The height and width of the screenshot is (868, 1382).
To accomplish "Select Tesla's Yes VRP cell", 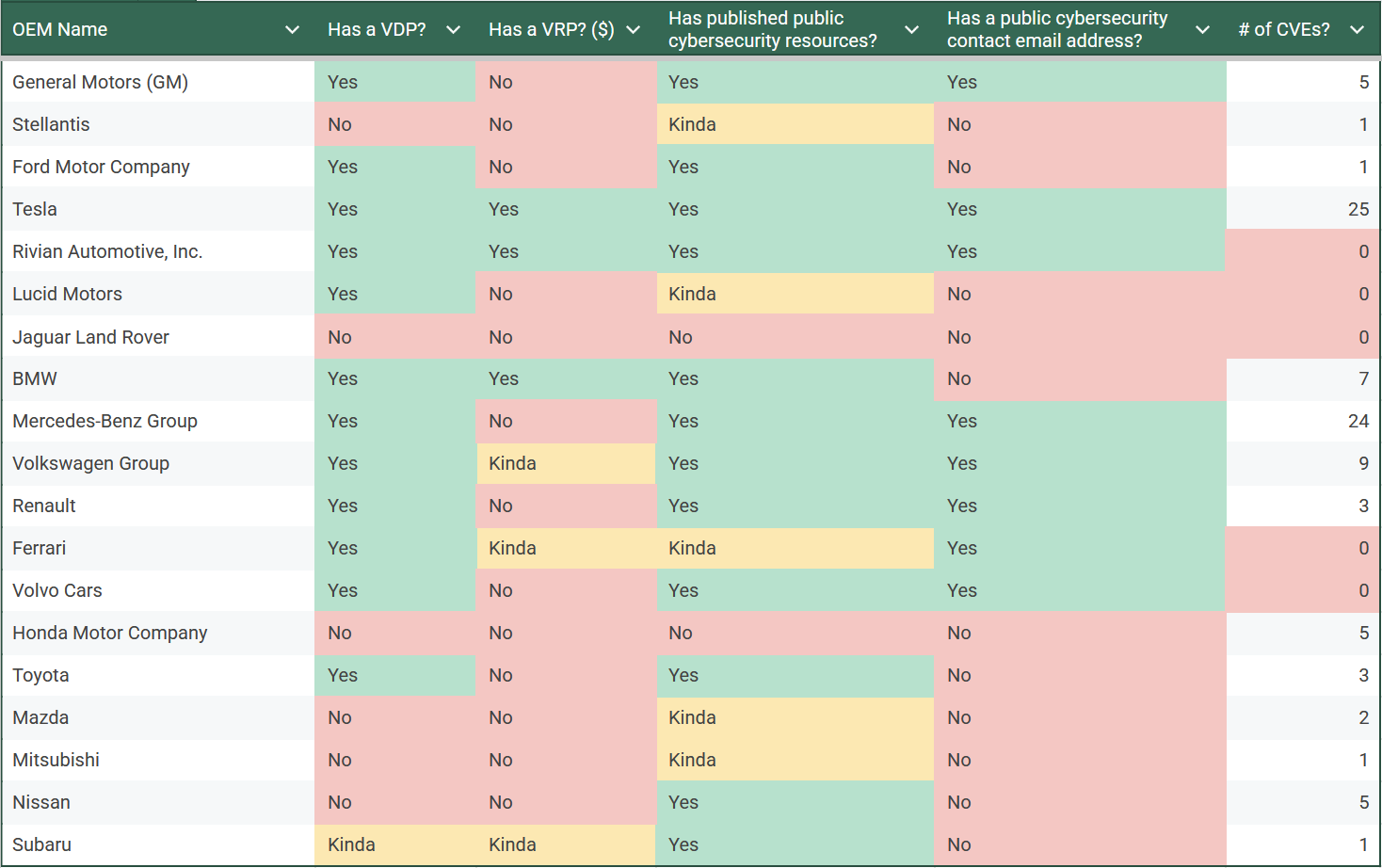I will click(566, 209).
